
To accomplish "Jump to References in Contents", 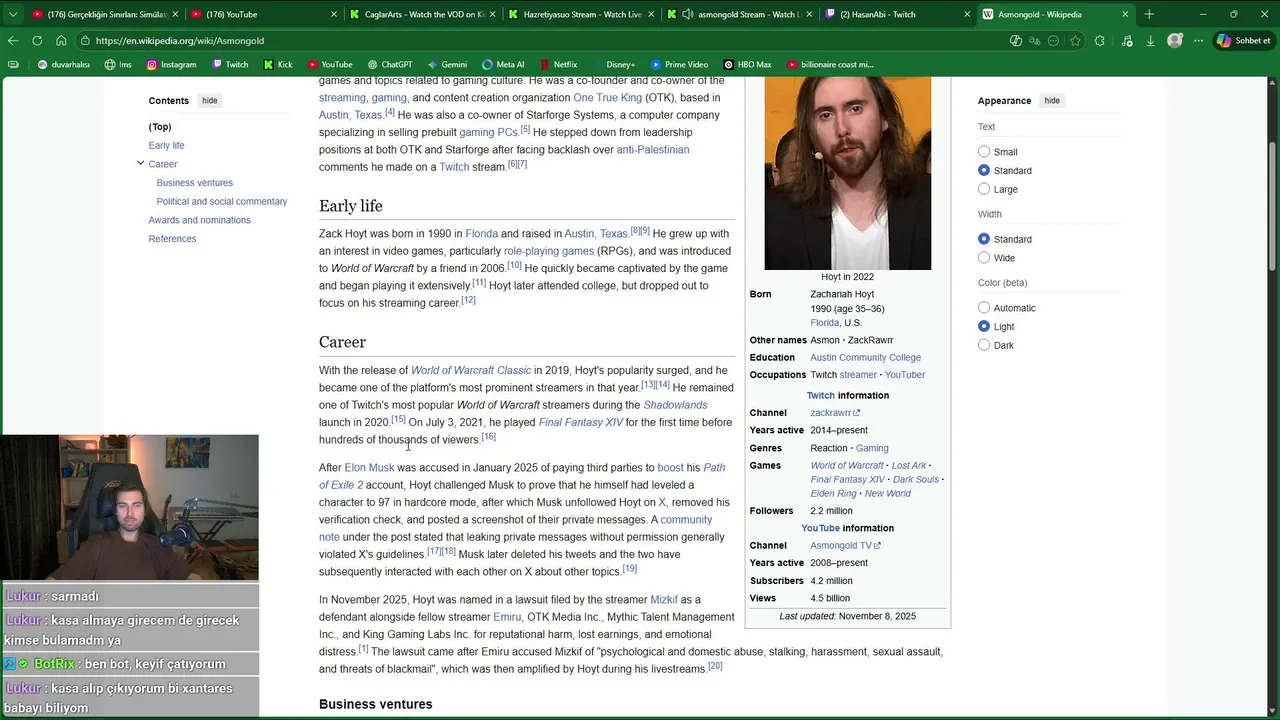I will (172, 239).
